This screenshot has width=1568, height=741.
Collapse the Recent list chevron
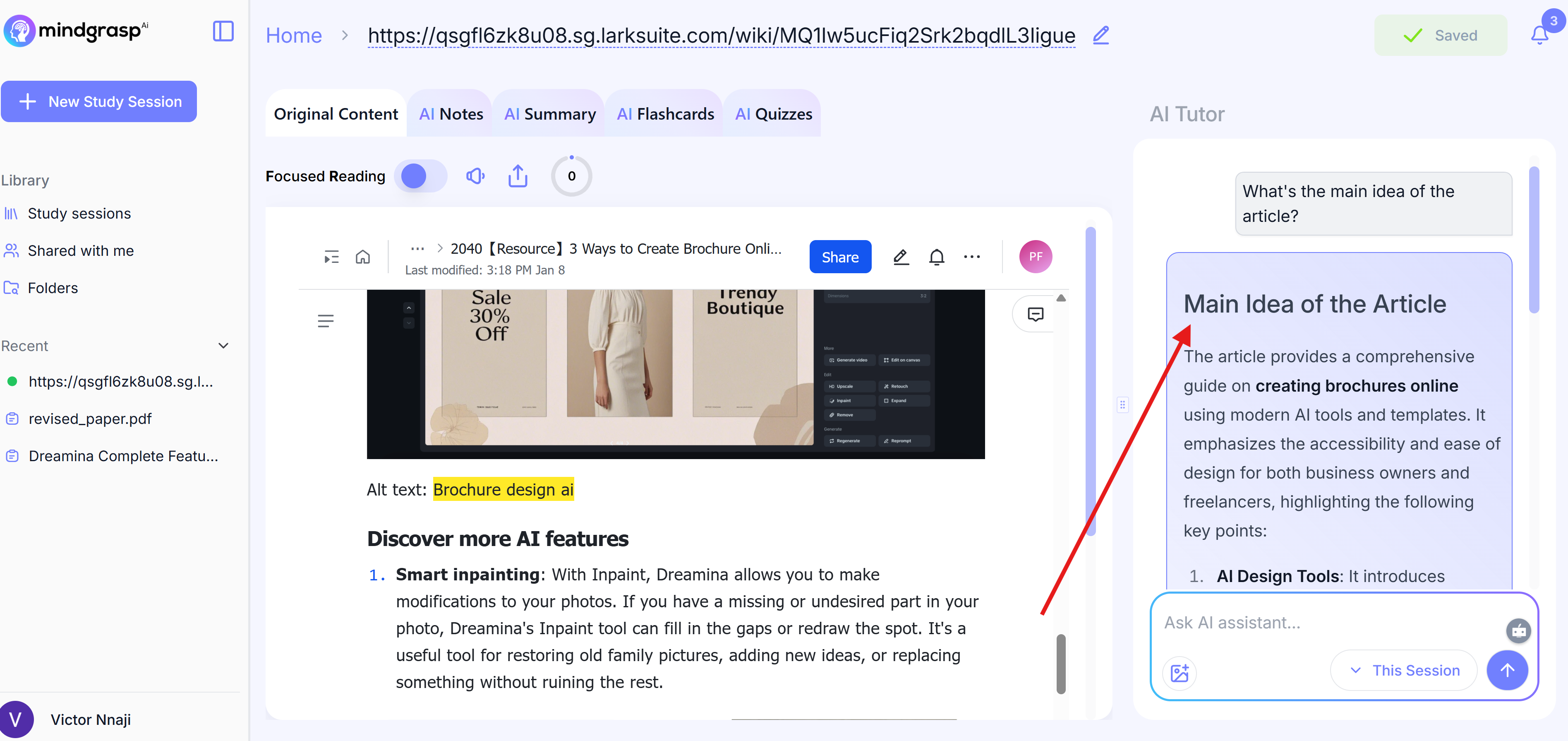point(223,345)
